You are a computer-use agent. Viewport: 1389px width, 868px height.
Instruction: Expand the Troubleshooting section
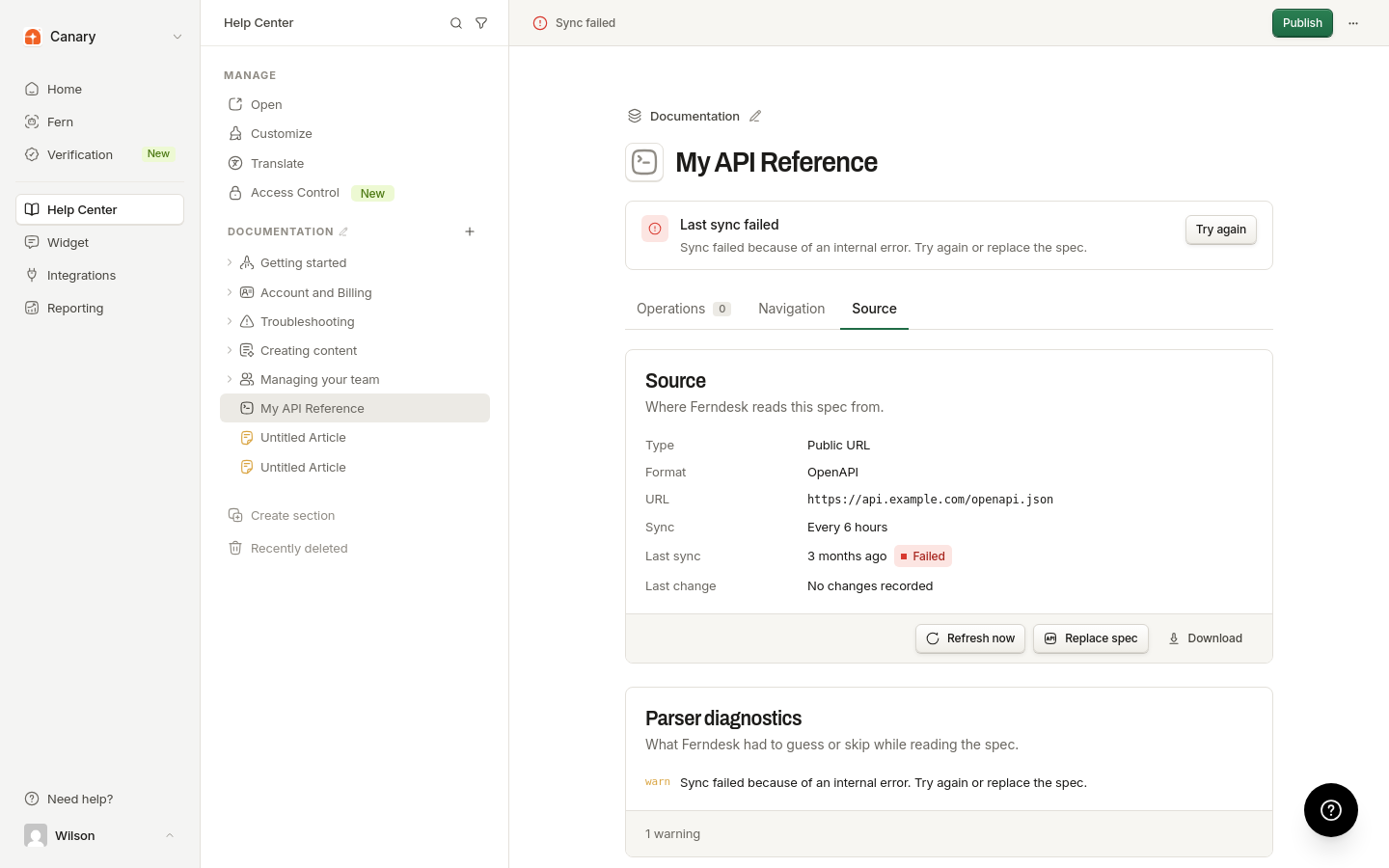coord(230,321)
